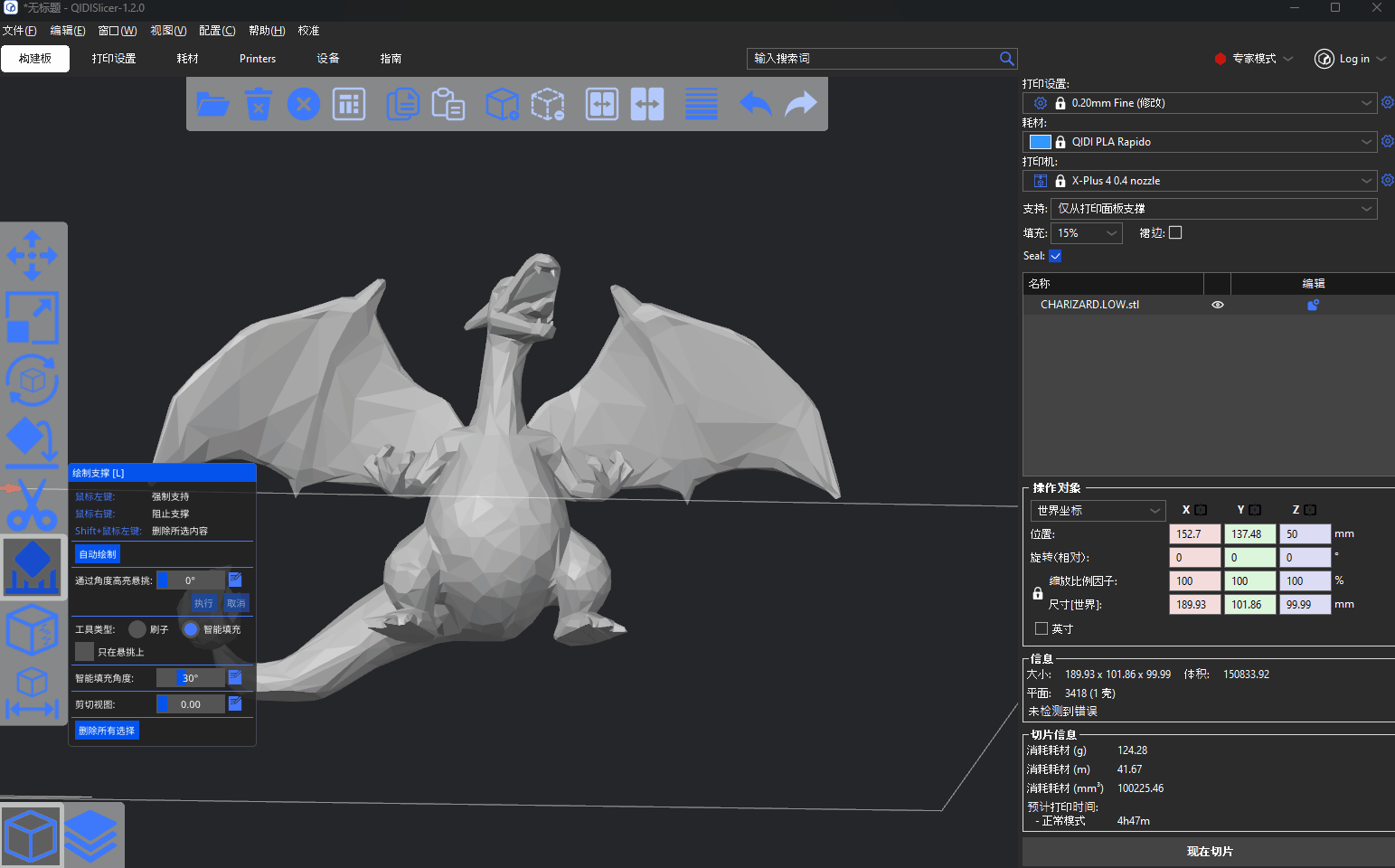Select the Seam painting cube tool

point(33,629)
